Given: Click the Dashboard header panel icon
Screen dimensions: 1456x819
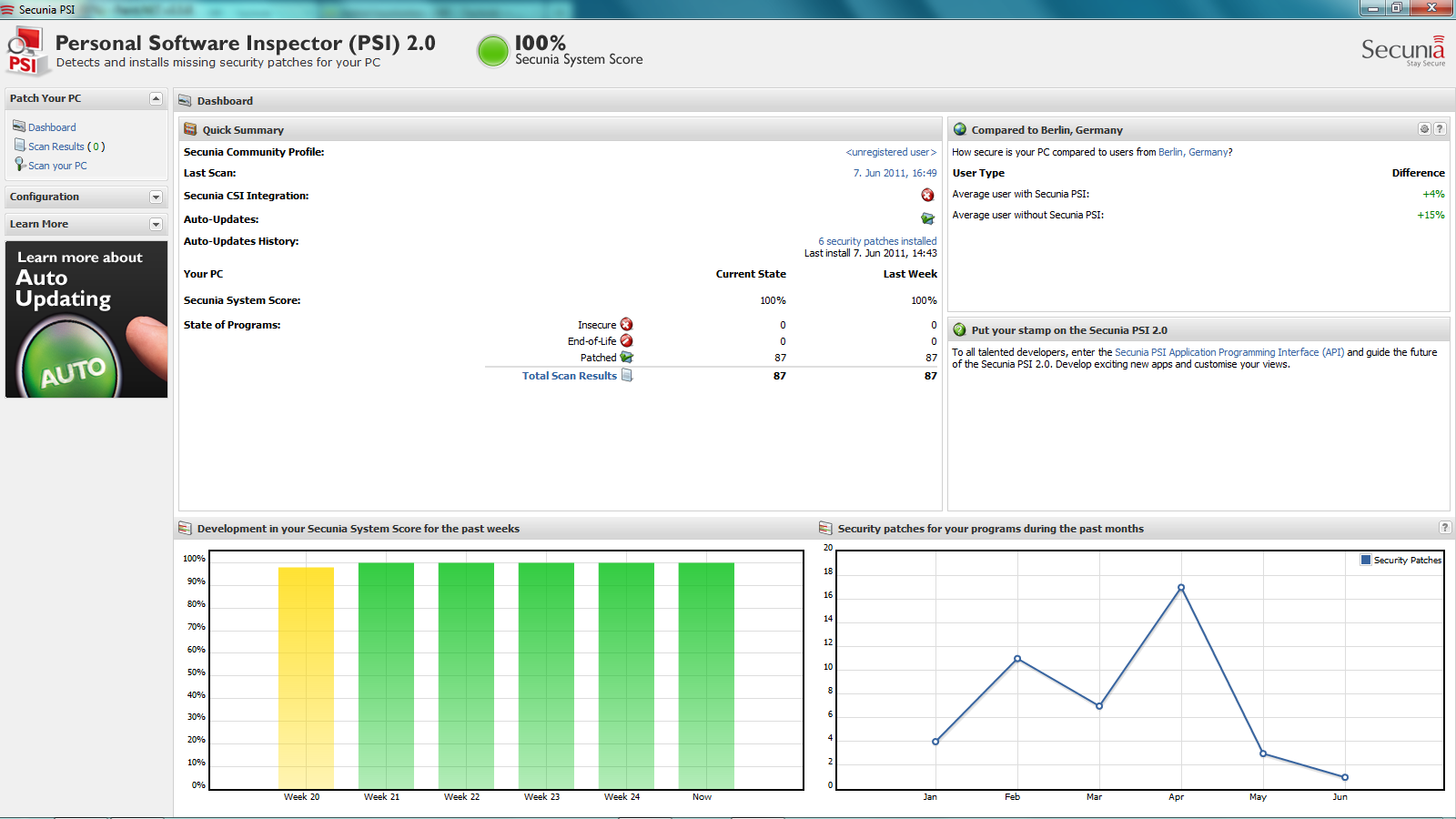Looking at the screenshot, I should point(185,100).
